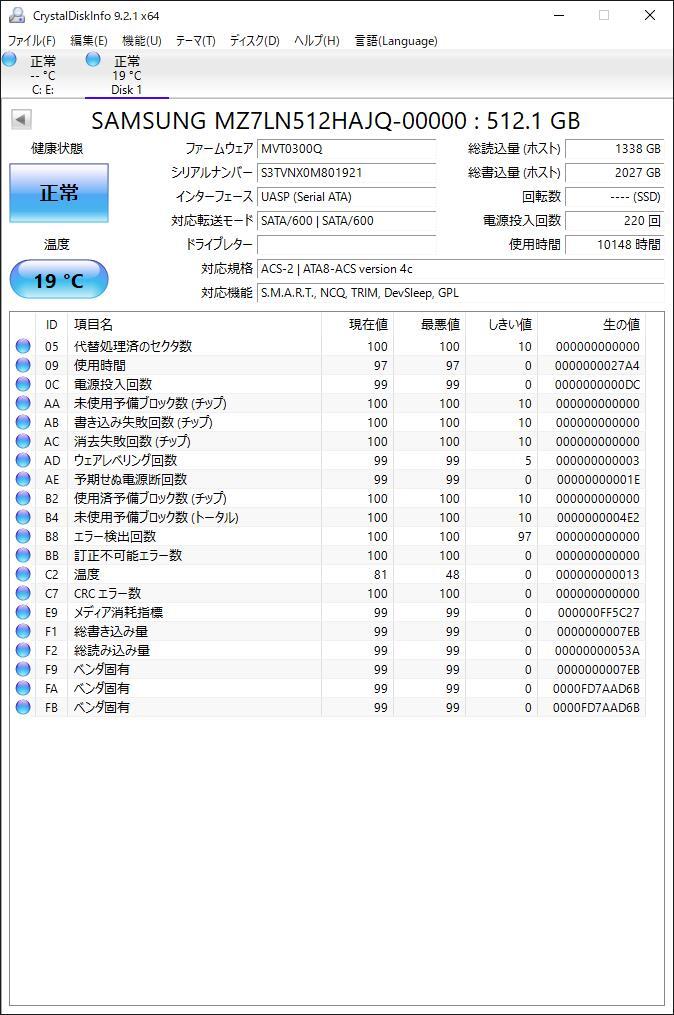The image size is (674, 1015).
Task: Select the C: E: disk tab
Action: coord(43,74)
